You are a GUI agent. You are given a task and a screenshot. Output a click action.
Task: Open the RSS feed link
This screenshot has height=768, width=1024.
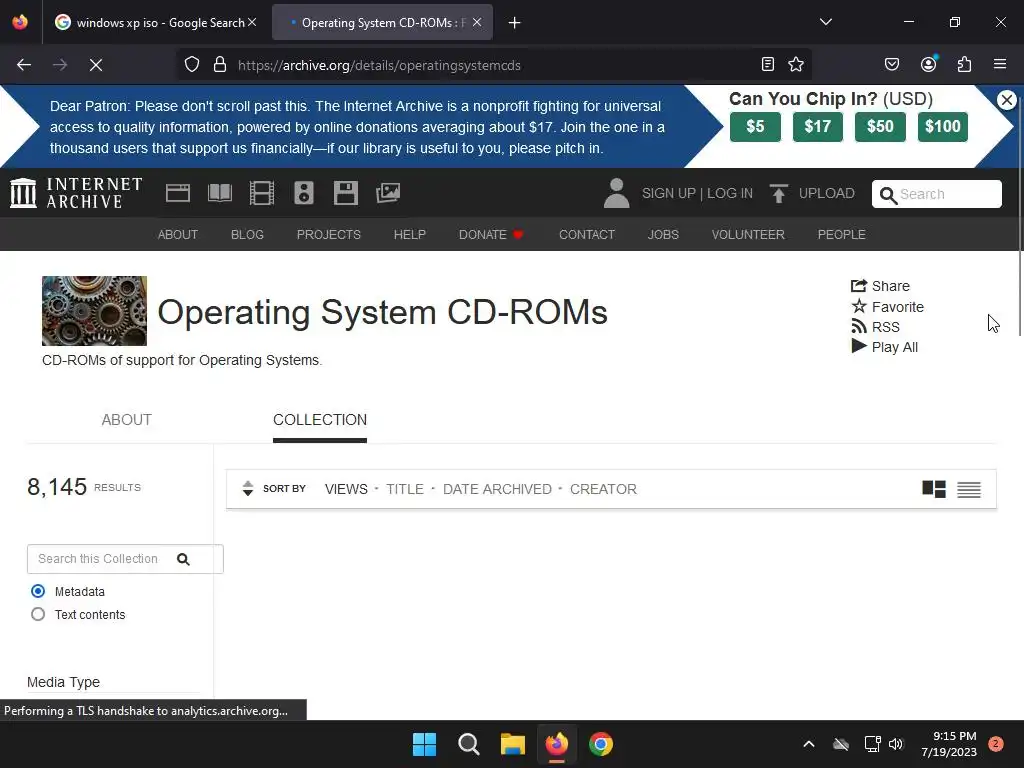pyautogui.click(x=876, y=327)
